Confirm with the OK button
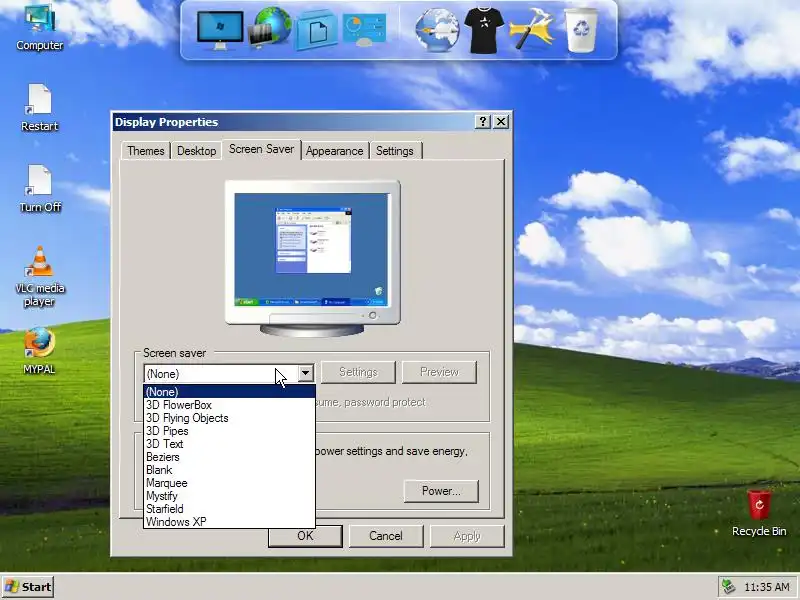 305,536
